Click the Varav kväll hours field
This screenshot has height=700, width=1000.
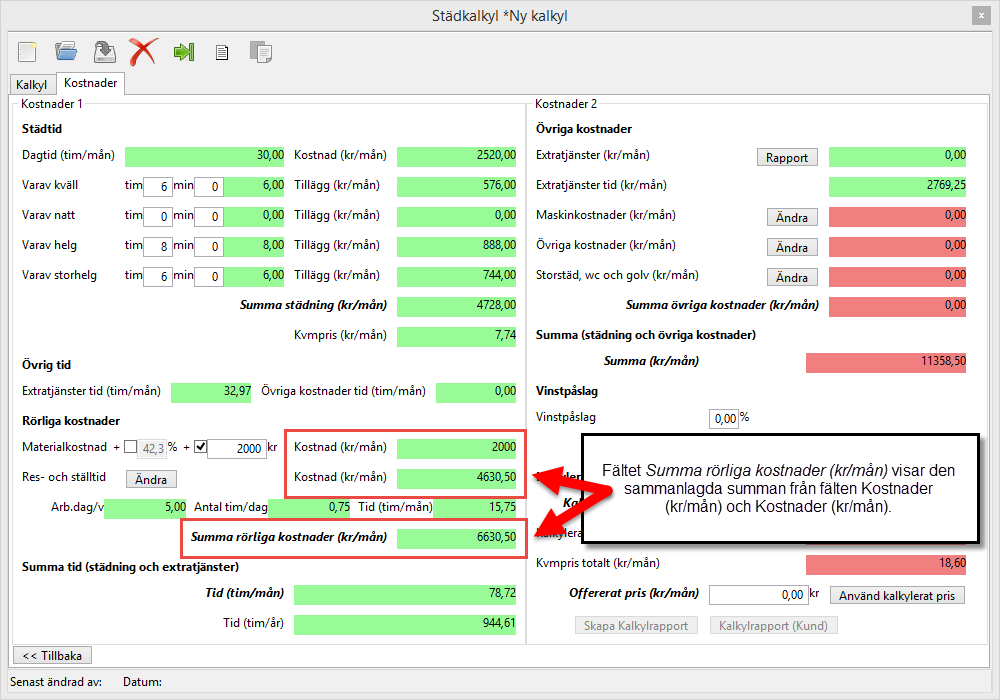157,186
